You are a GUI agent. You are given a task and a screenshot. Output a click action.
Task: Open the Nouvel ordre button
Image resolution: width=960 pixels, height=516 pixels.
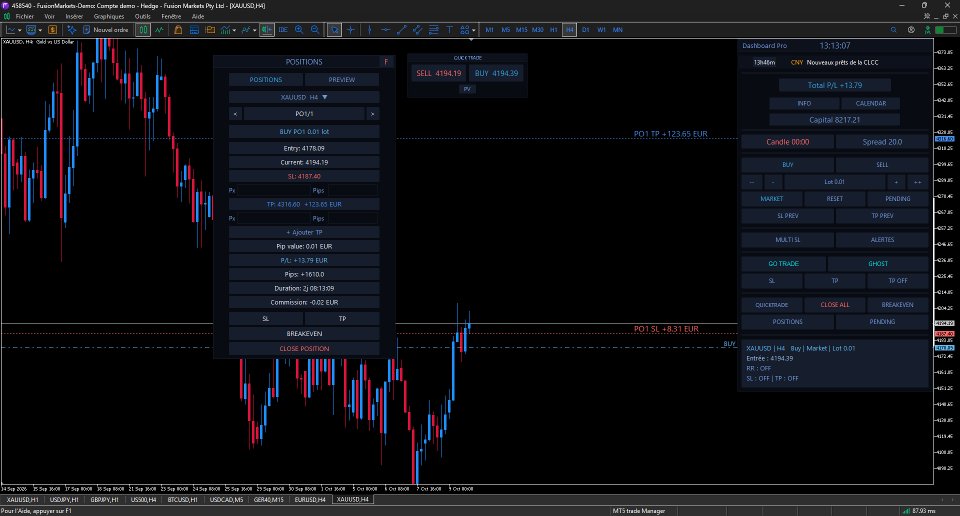pos(105,29)
